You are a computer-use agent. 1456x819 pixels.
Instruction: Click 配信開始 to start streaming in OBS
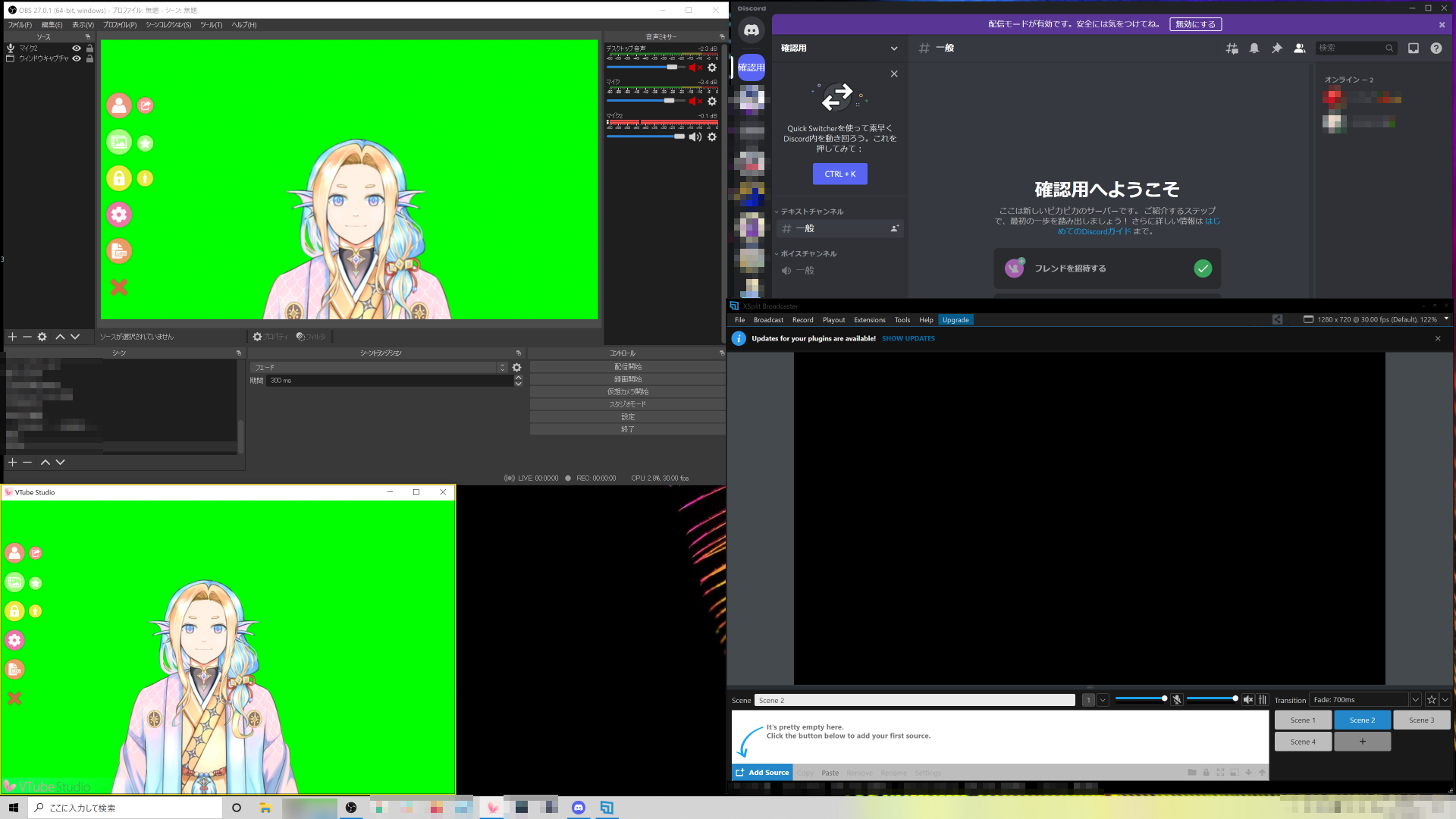tap(628, 367)
